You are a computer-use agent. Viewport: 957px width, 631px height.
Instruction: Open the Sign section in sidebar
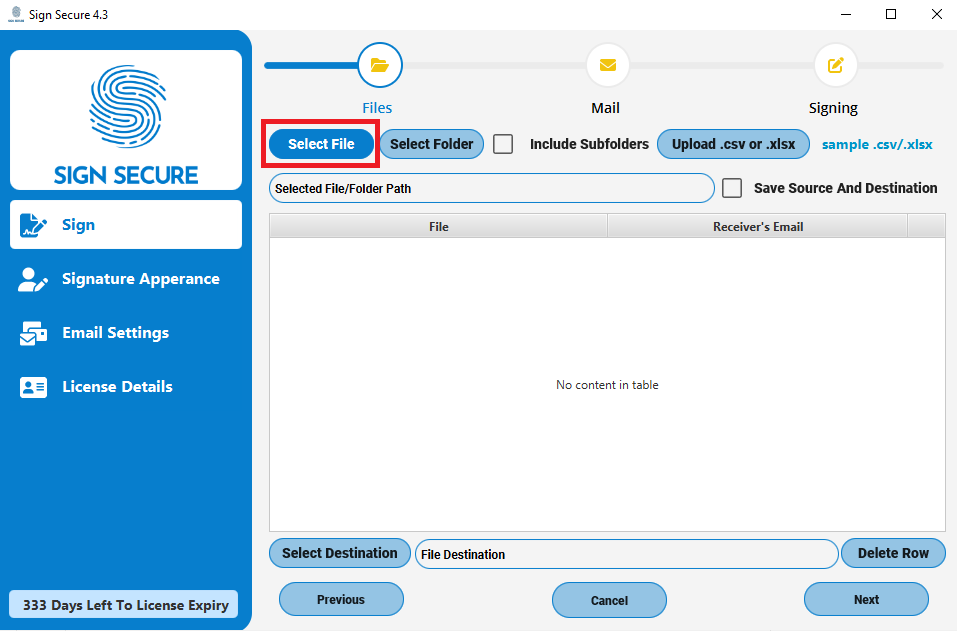(x=126, y=225)
